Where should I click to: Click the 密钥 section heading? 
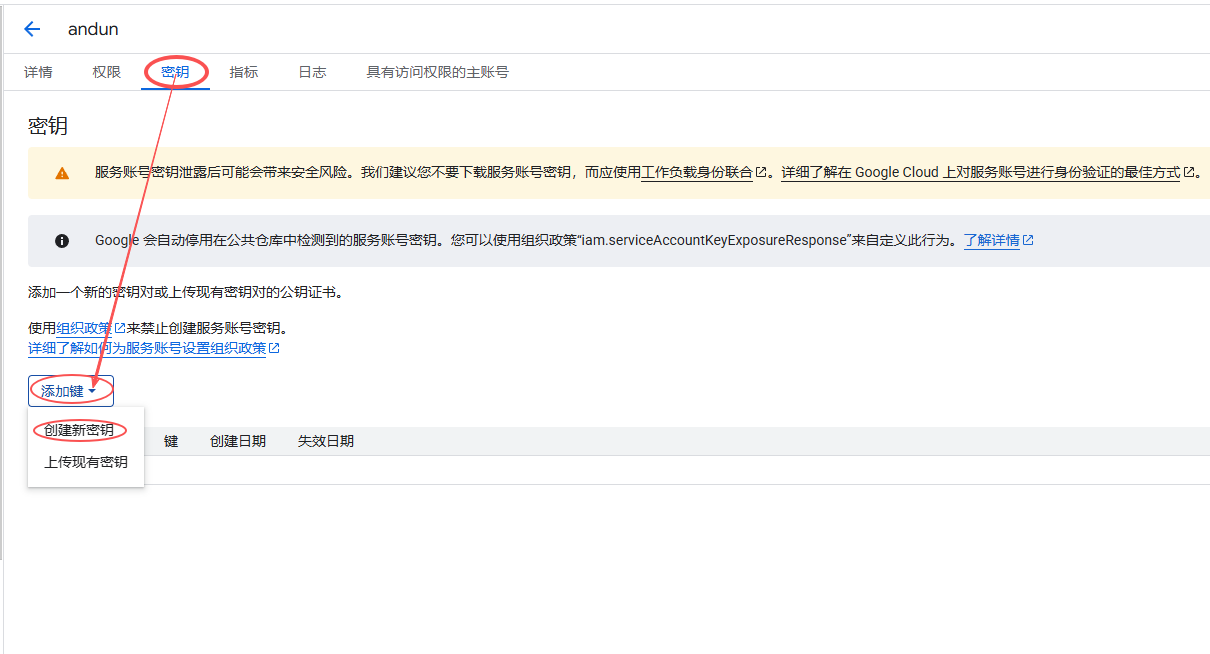coord(48,126)
